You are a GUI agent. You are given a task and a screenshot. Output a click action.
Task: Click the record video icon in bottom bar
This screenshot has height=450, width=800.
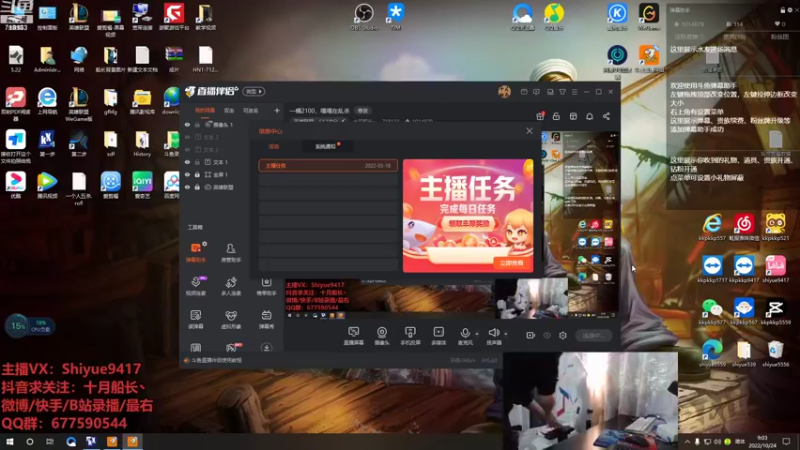(531, 335)
